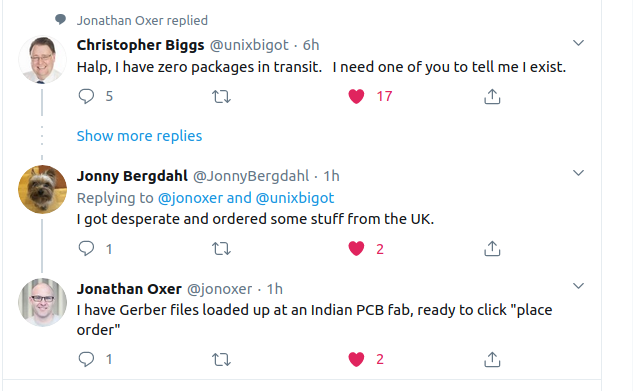The width and height of the screenshot is (633, 391).
Task: Reply to Christopher Biggs' tweet
Action: click(86, 96)
